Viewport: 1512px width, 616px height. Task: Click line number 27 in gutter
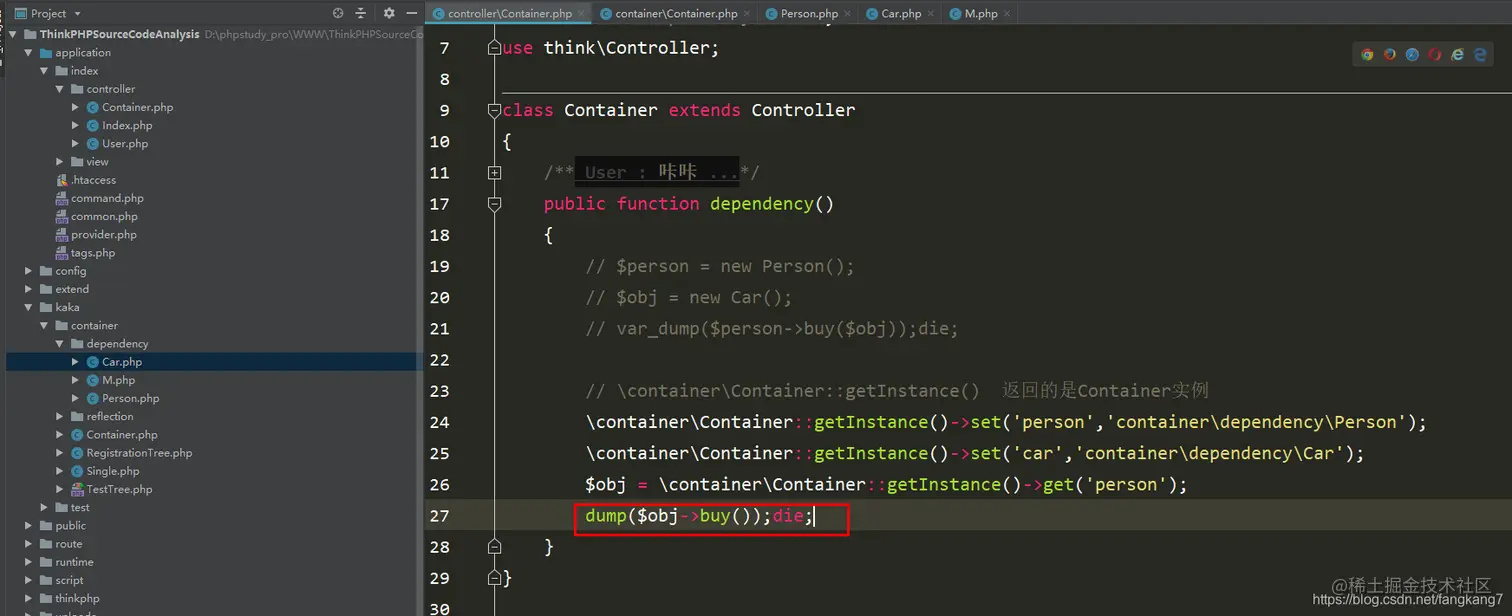tap(439, 516)
